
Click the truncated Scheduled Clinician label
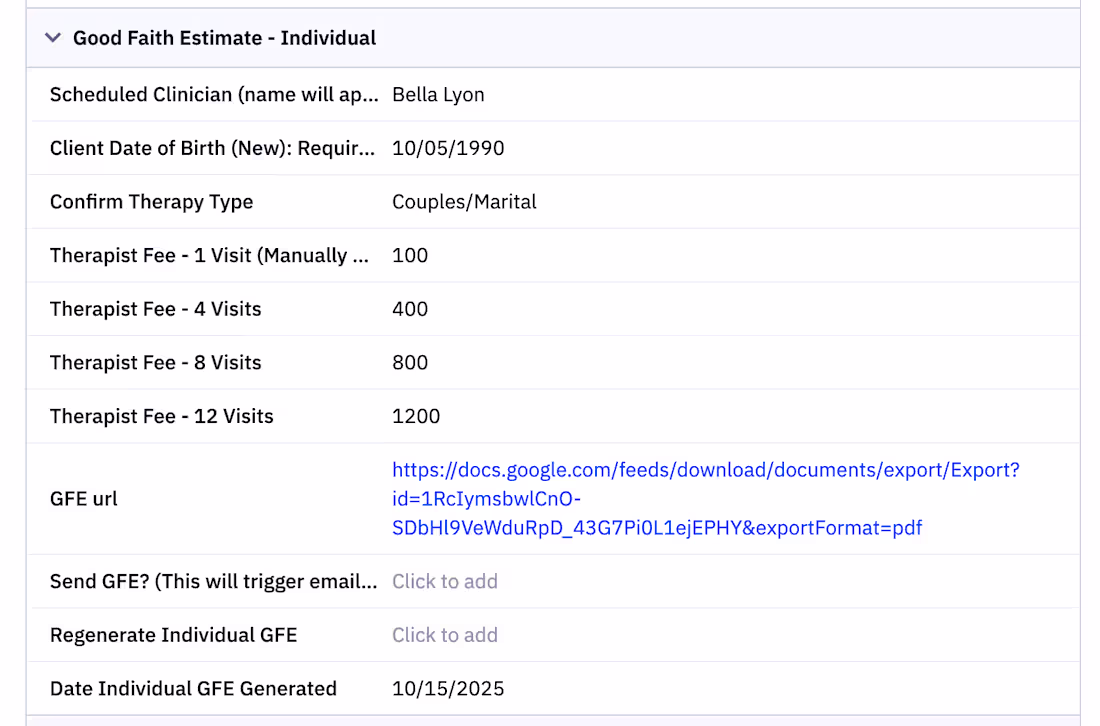click(213, 94)
